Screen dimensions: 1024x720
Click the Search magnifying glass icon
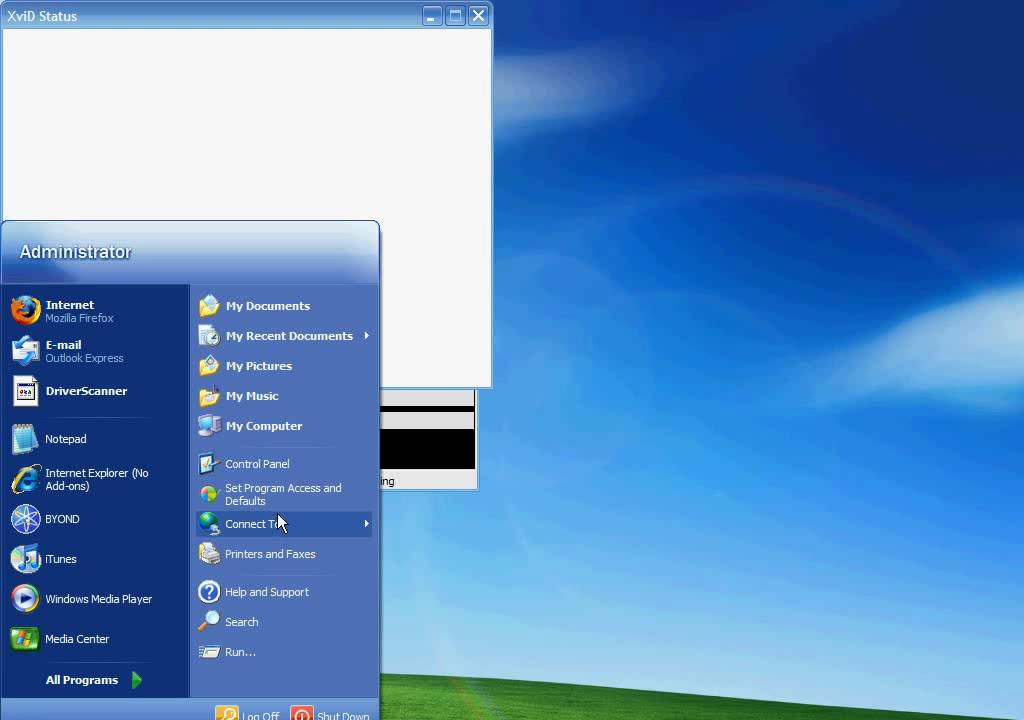click(209, 622)
